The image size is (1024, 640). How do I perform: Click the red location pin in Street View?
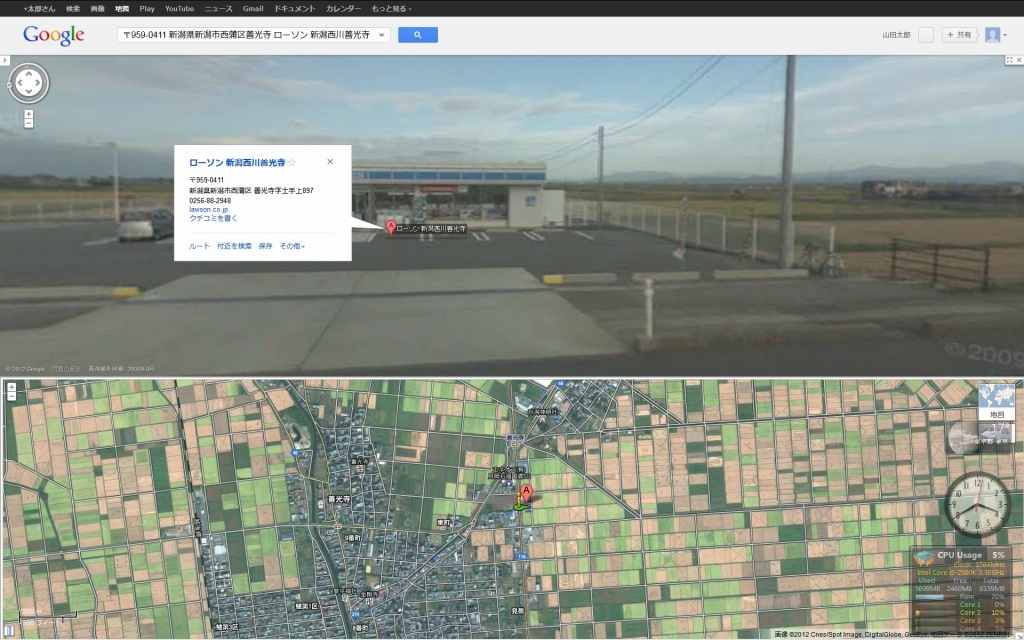coord(390,229)
